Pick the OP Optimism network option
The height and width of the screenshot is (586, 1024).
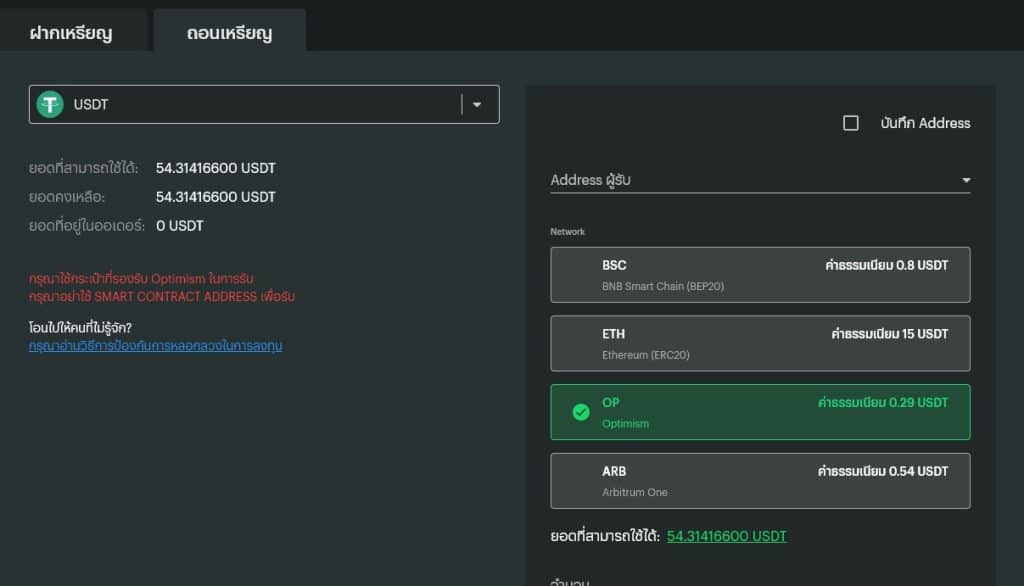tap(760, 412)
